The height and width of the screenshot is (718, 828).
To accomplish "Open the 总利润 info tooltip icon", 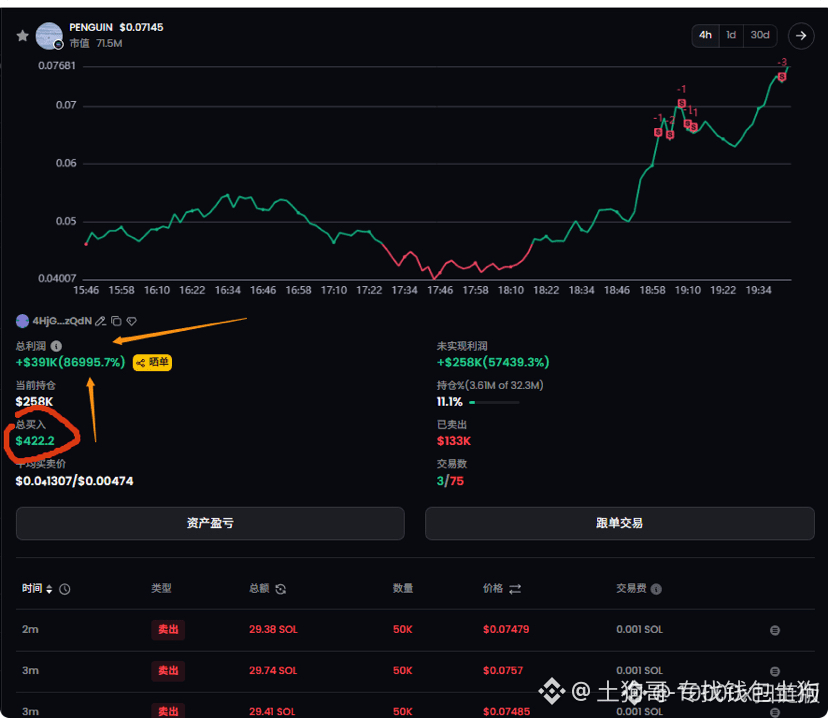I will tap(56, 346).
